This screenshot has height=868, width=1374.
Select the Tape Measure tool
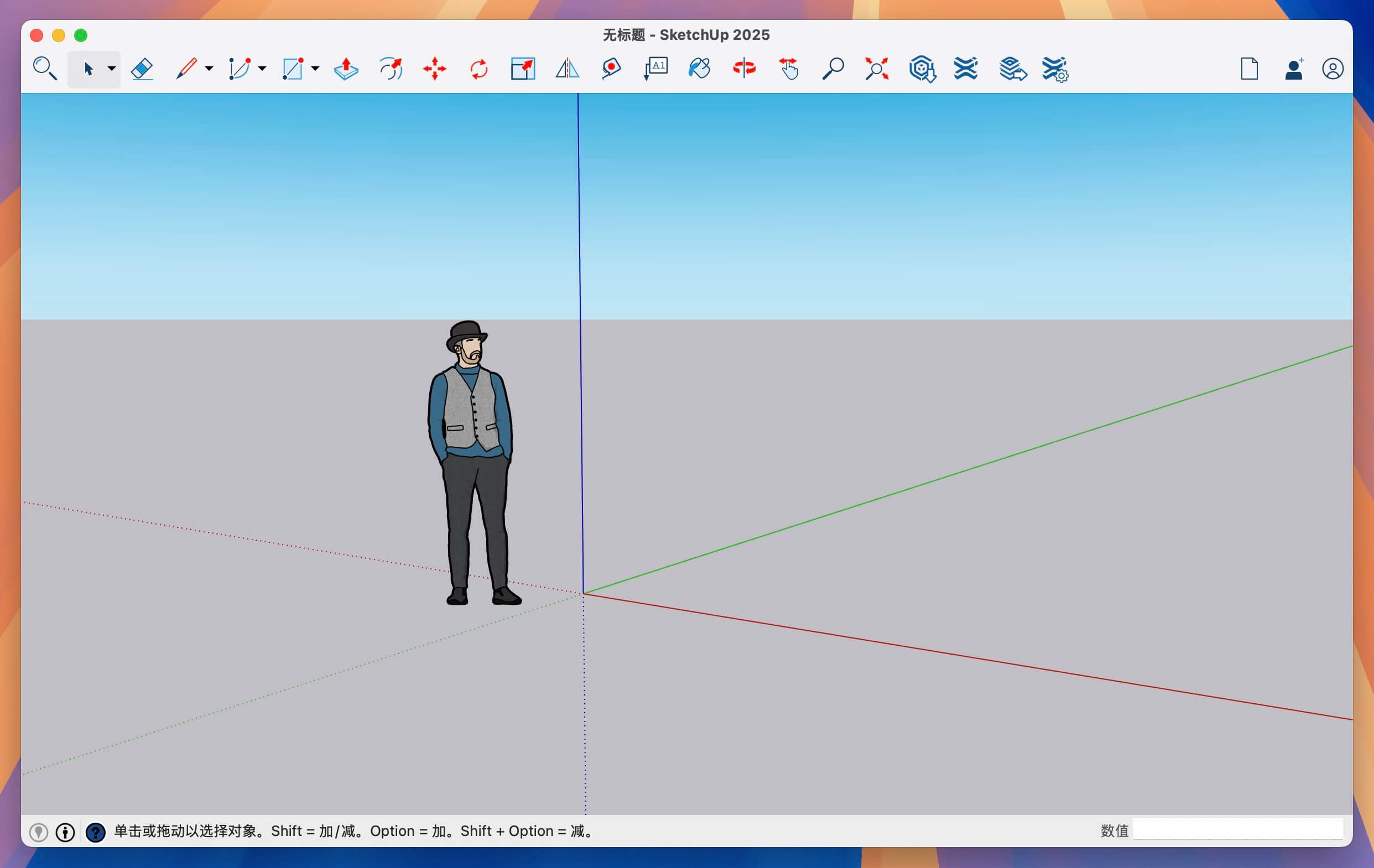(x=611, y=69)
